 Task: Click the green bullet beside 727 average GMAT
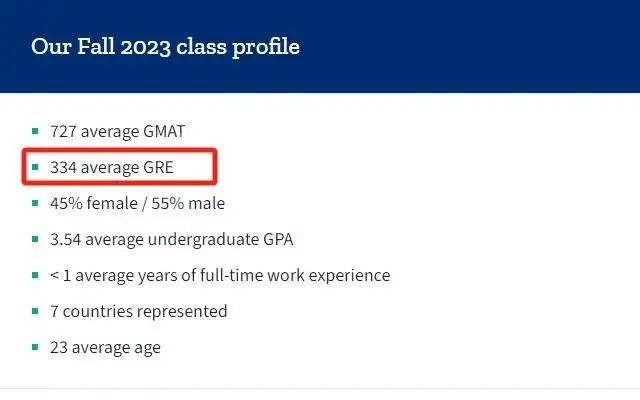point(35,131)
